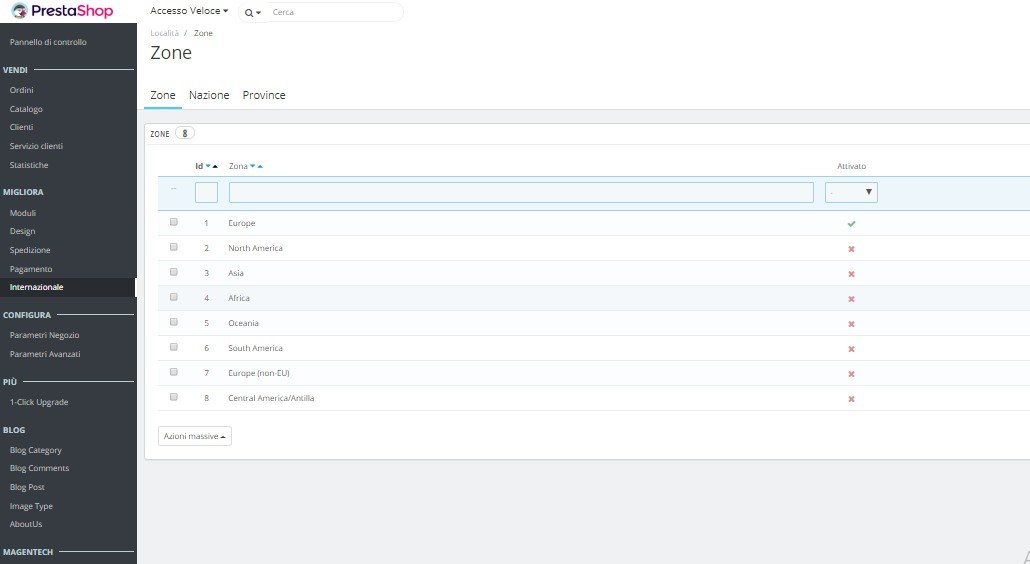The image size is (1030, 564).
Task: Toggle the Asia status cross
Action: point(851,274)
